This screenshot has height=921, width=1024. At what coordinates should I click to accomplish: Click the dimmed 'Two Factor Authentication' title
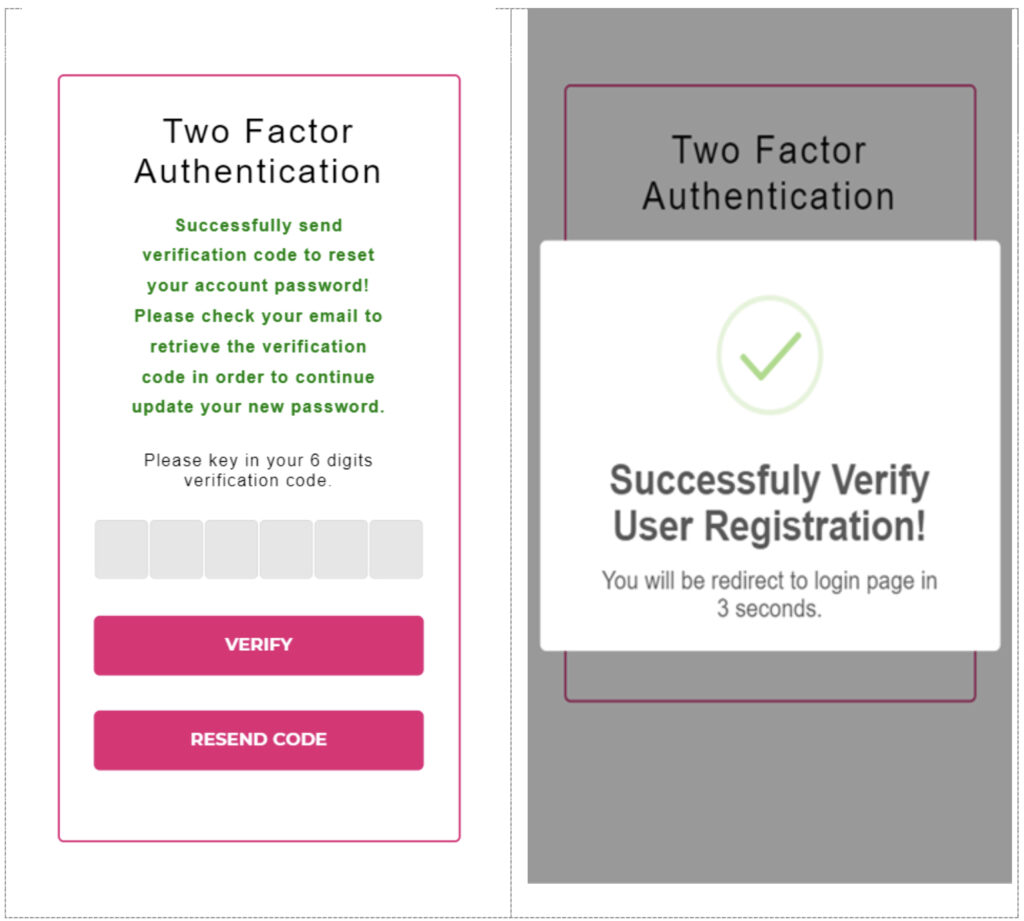[x=768, y=173]
